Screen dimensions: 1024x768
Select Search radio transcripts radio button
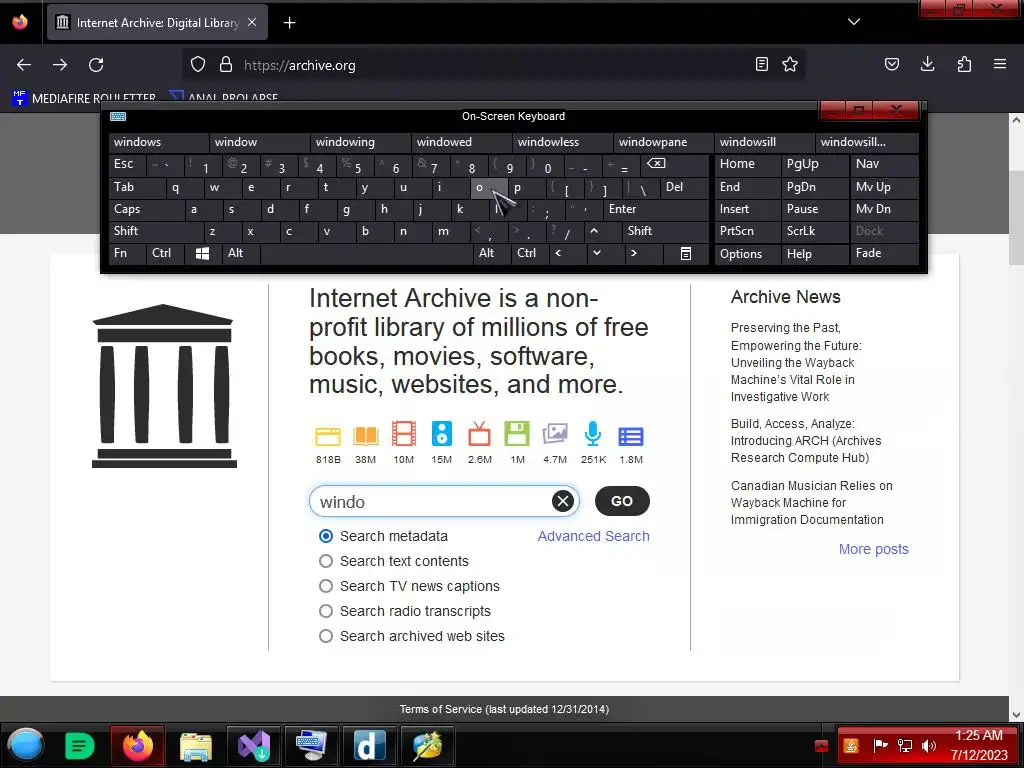pyautogui.click(x=326, y=611)
